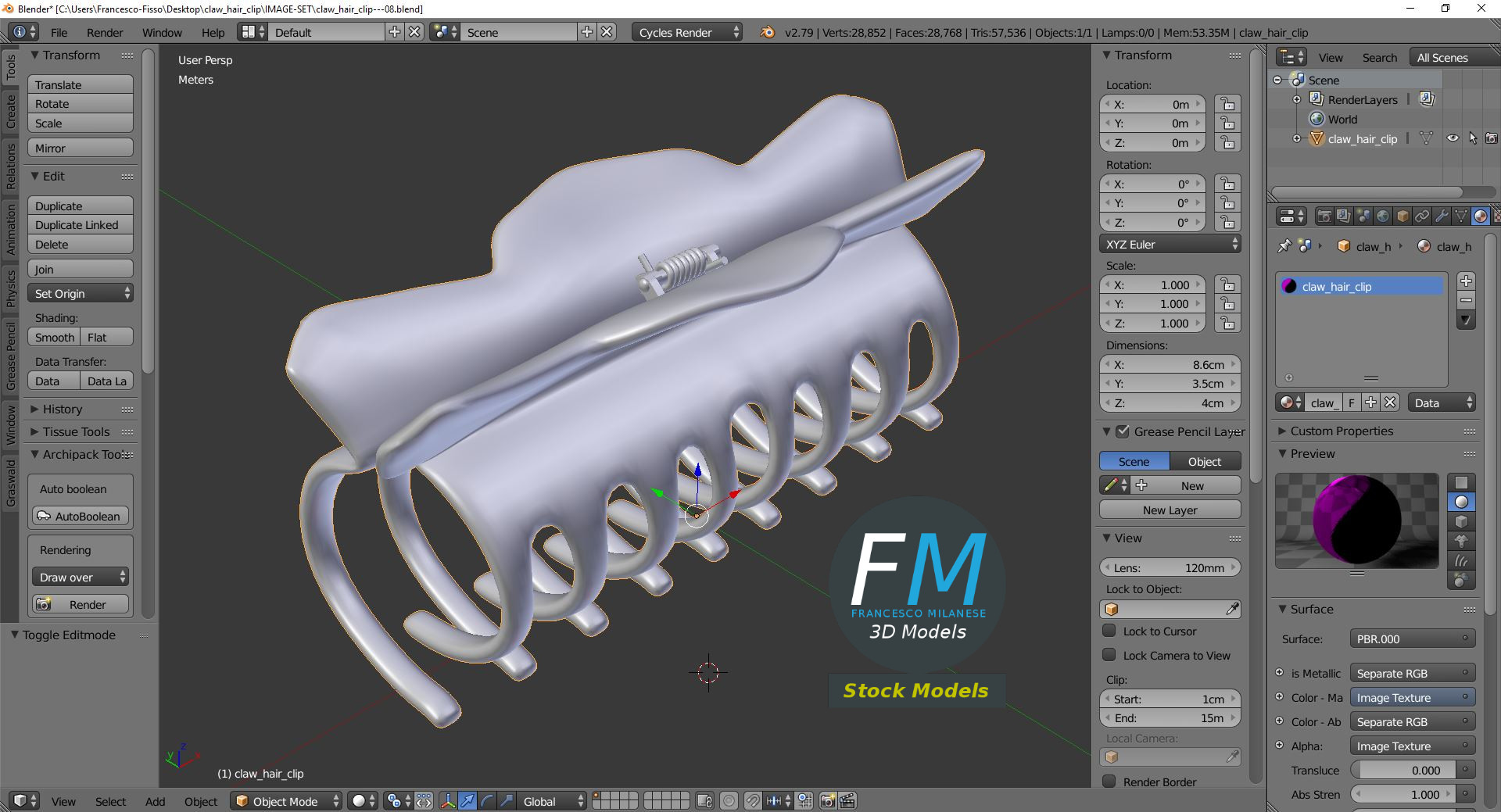Viewport: 1501px width, 812px height.
Task: Click the Duplicate Linked button
Action: point(81,225)
